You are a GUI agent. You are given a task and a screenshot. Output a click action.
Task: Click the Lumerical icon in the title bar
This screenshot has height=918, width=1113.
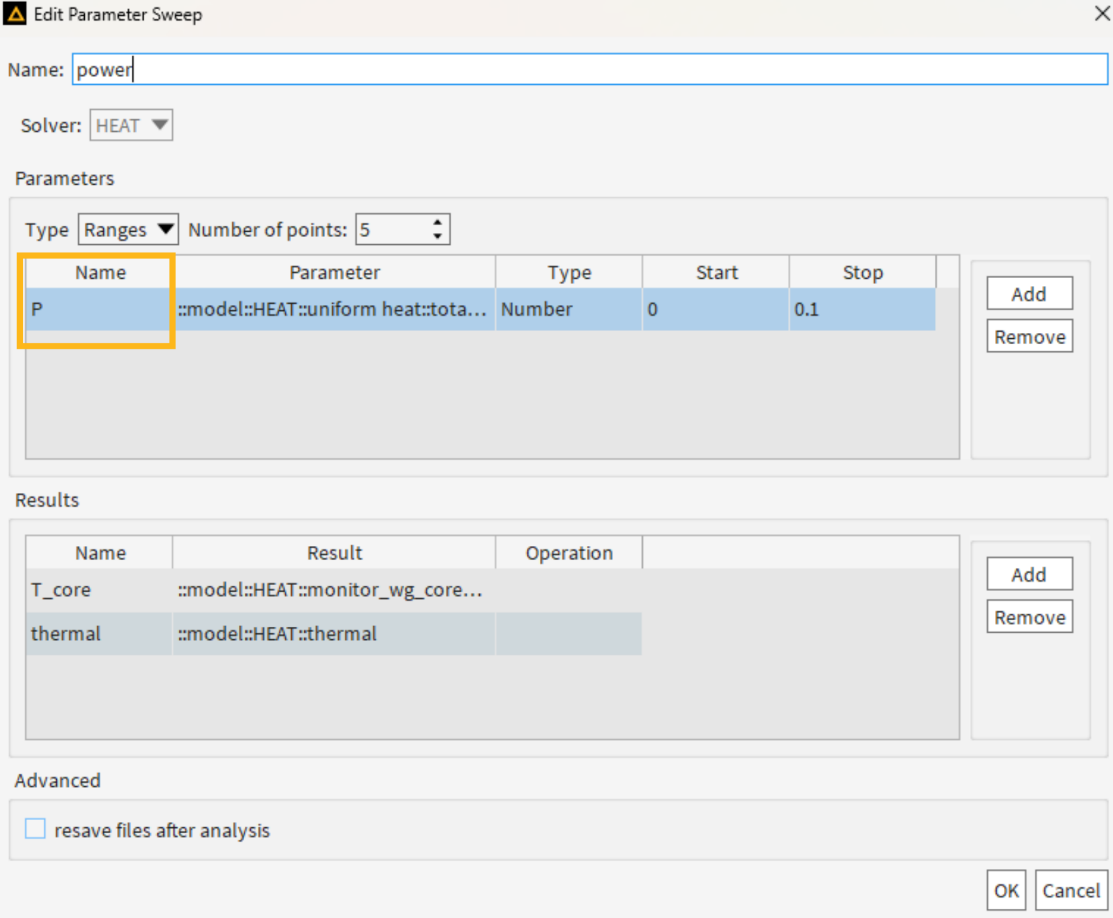16,14
